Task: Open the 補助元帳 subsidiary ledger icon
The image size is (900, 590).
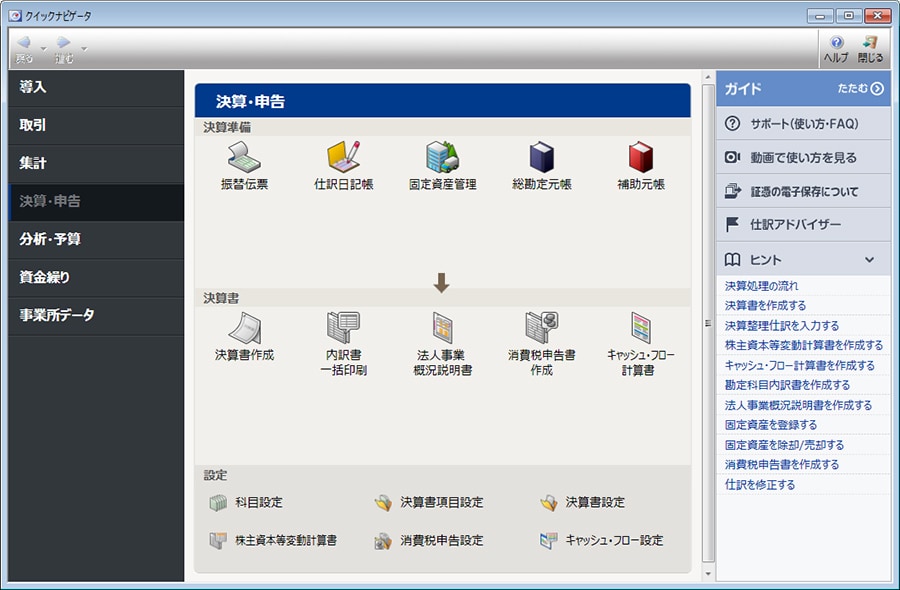Action: (639, 160)
